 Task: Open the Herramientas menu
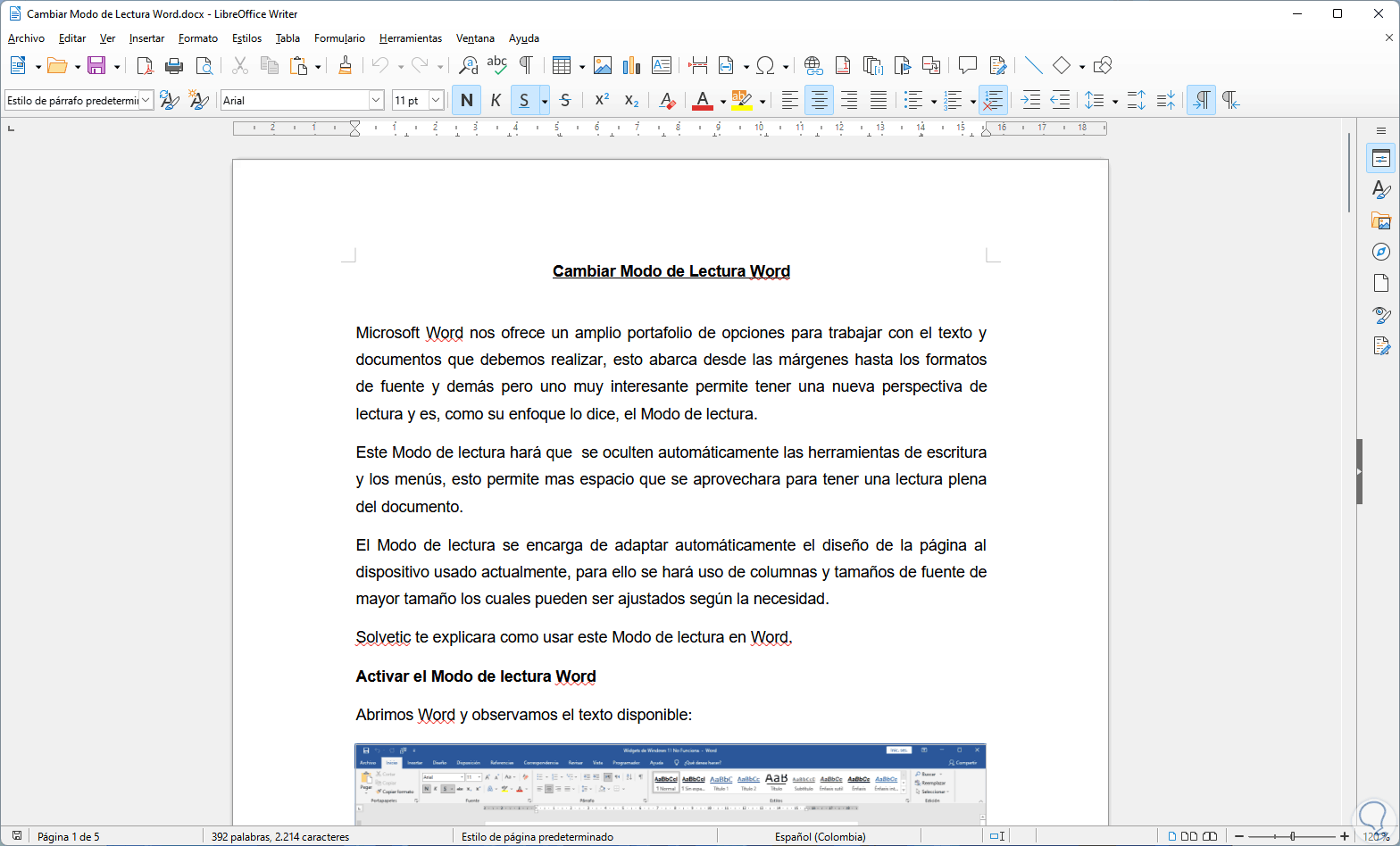pos(411,38)
